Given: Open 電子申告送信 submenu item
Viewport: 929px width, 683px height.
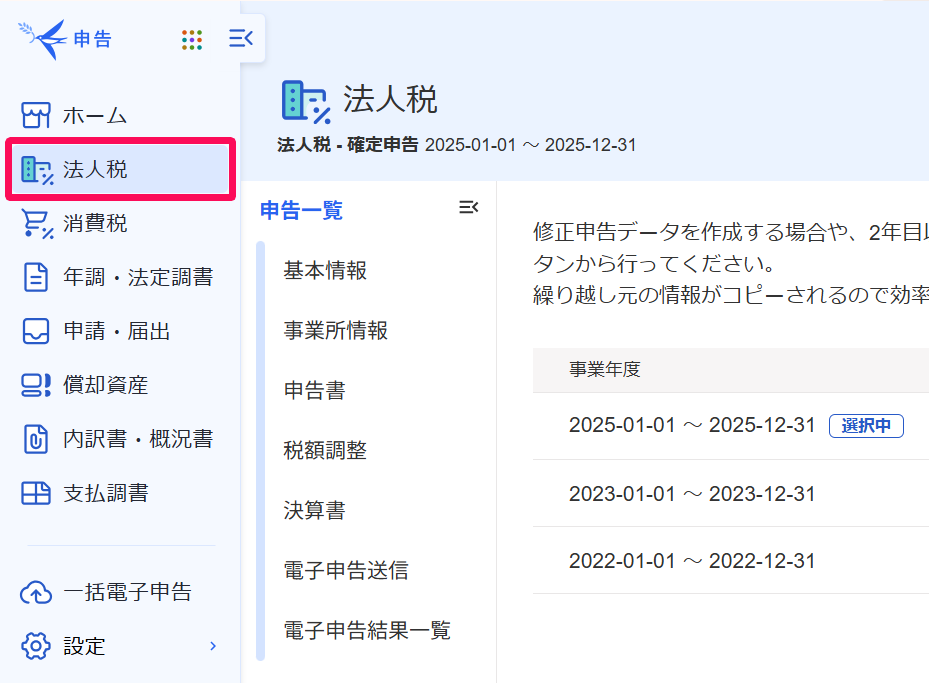Looking at the screenshot, I should pyautogui.click(x=346, y=570).
